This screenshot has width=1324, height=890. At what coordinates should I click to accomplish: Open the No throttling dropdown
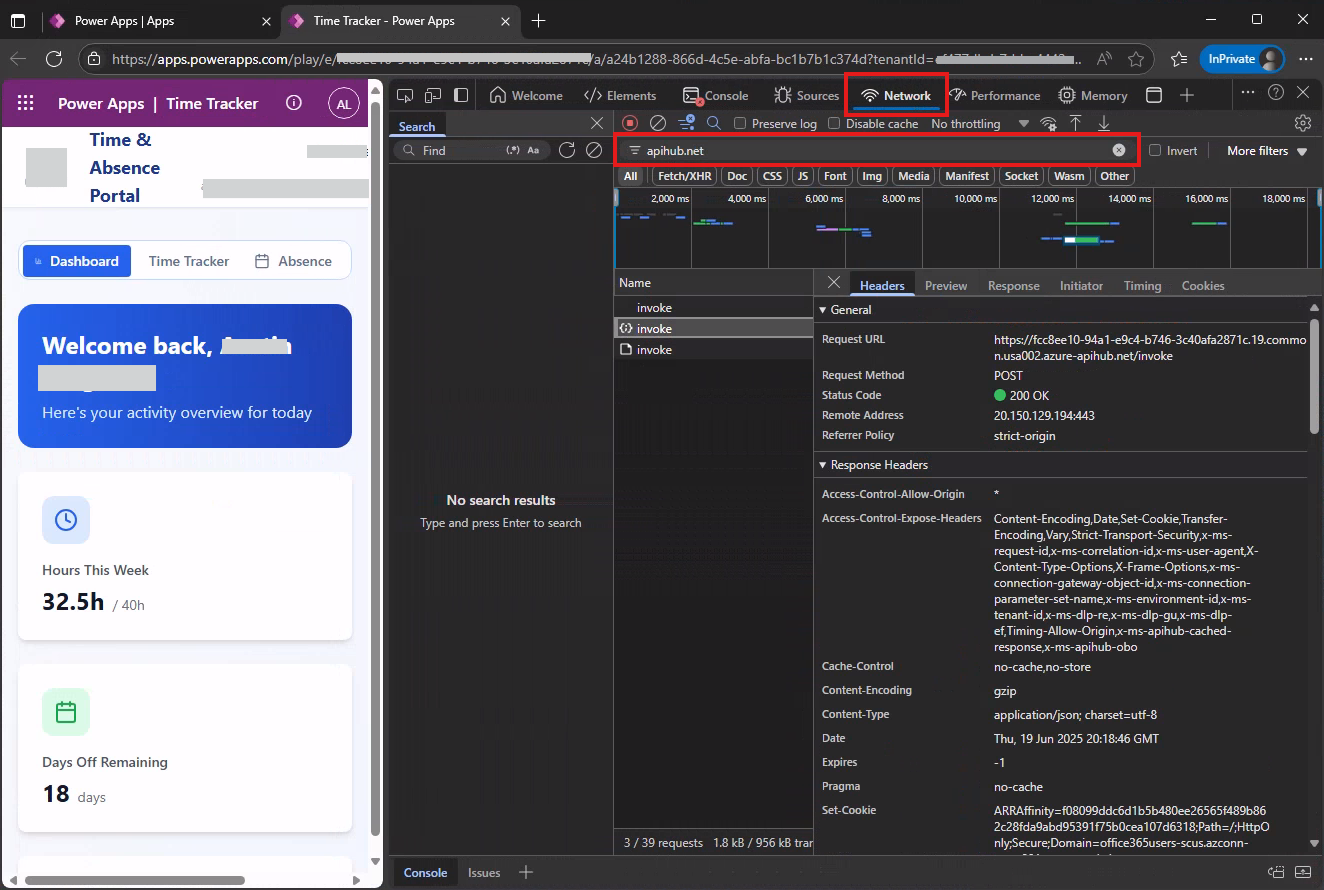[976, 123]
